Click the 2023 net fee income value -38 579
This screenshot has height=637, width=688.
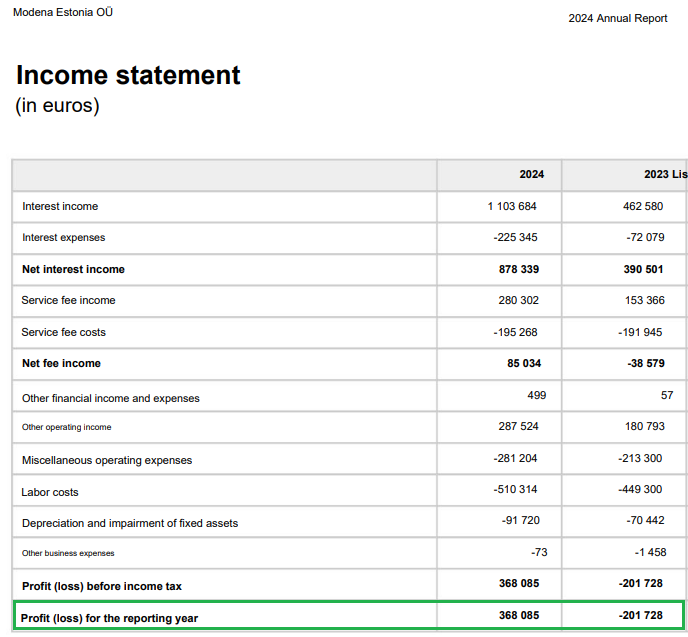pos(640,363)
